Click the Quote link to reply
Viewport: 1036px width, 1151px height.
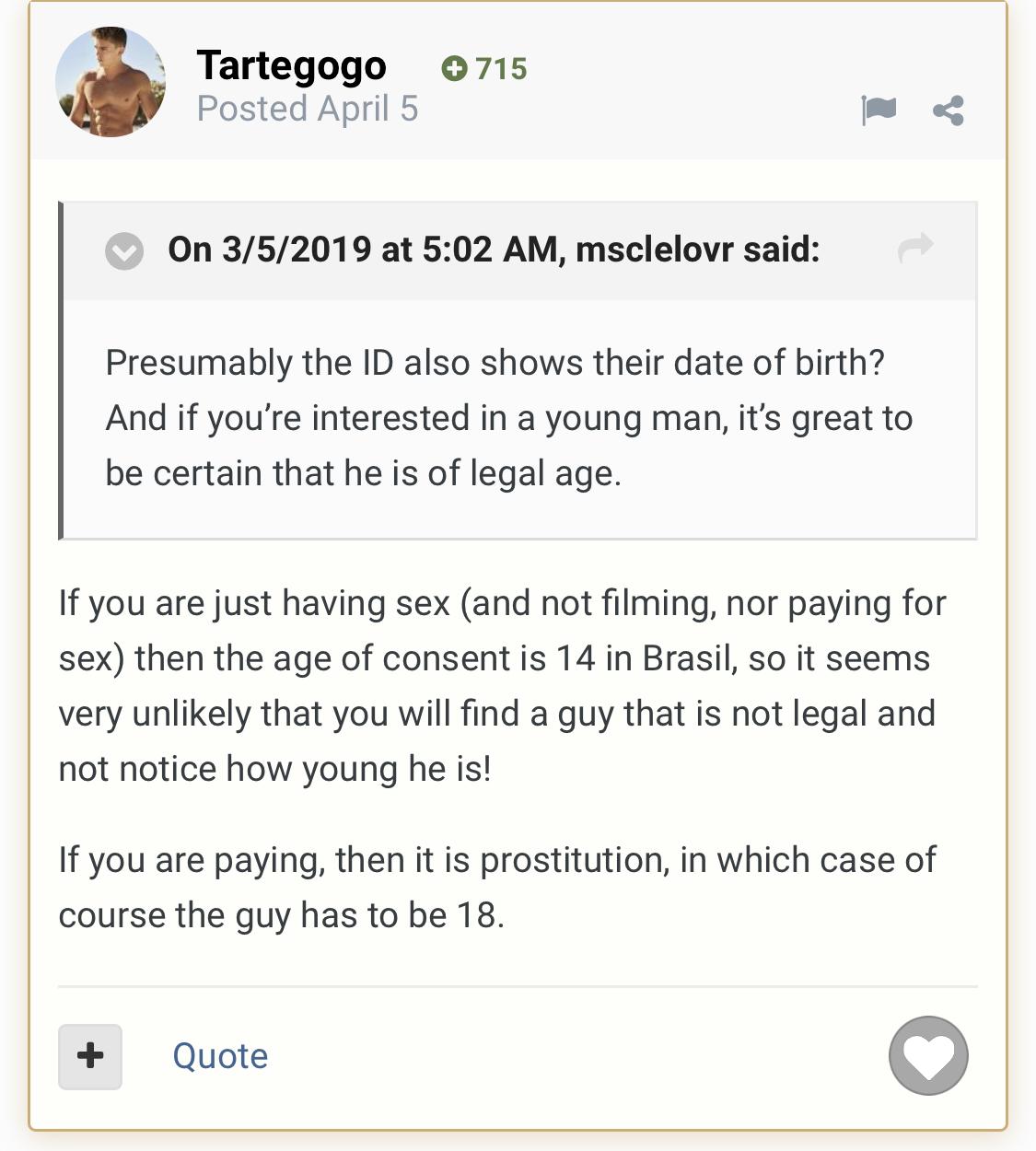point(220,1056)
